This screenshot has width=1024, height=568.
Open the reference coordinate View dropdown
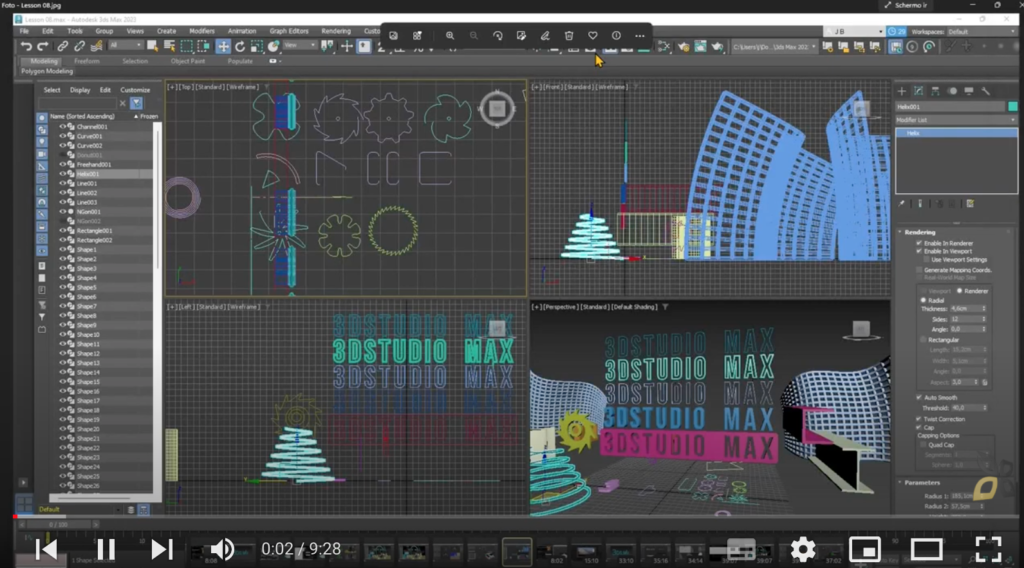click(x=300, y=46)
